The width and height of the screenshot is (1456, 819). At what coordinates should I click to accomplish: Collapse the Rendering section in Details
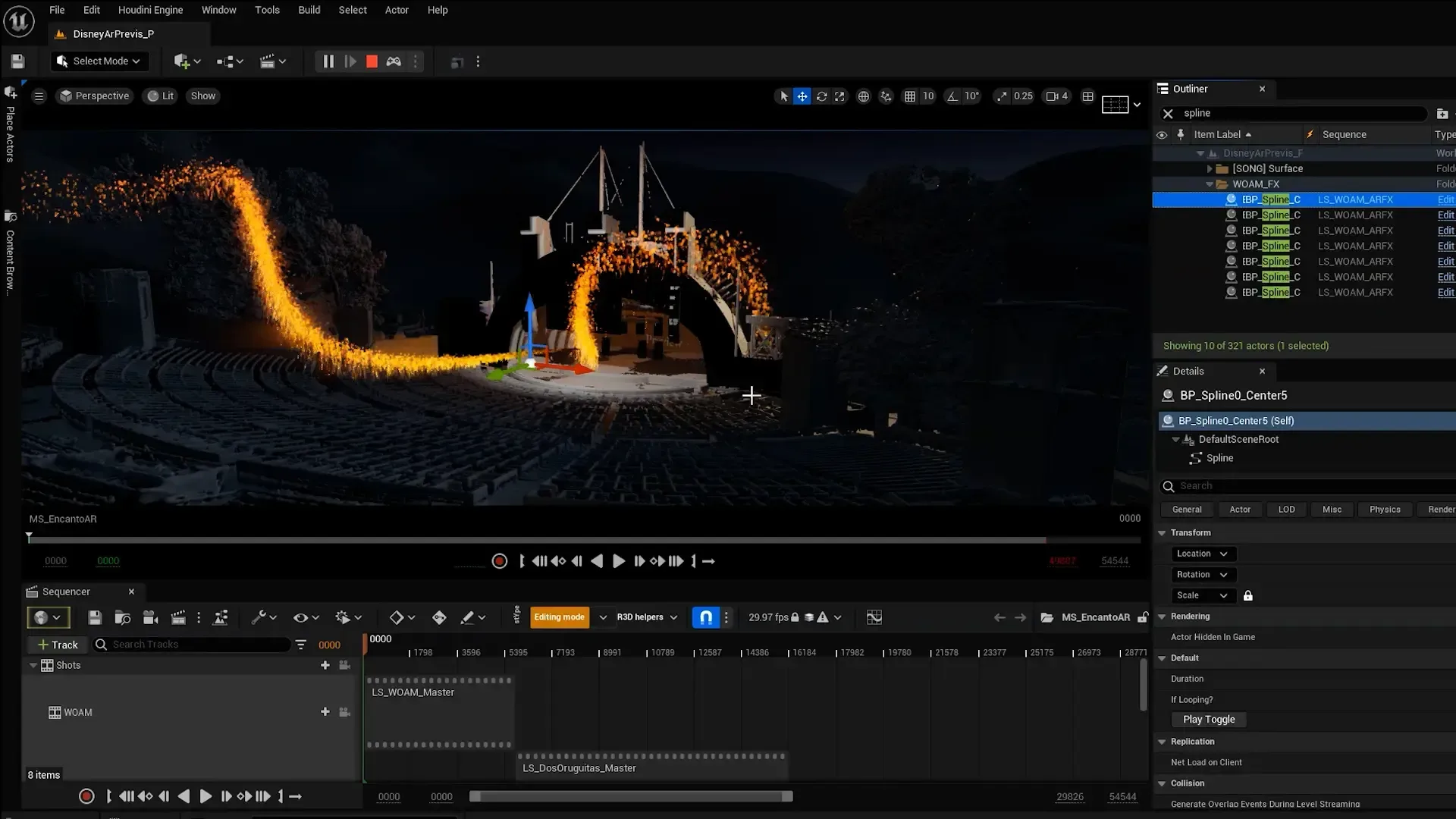[x=1162, y=617]
